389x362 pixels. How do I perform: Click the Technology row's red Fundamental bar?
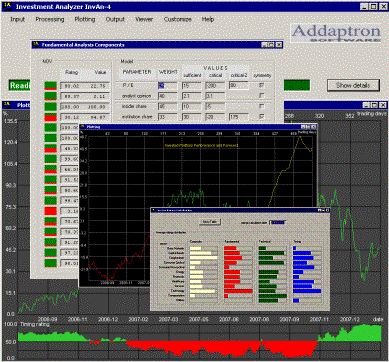(x=238, y=291)
